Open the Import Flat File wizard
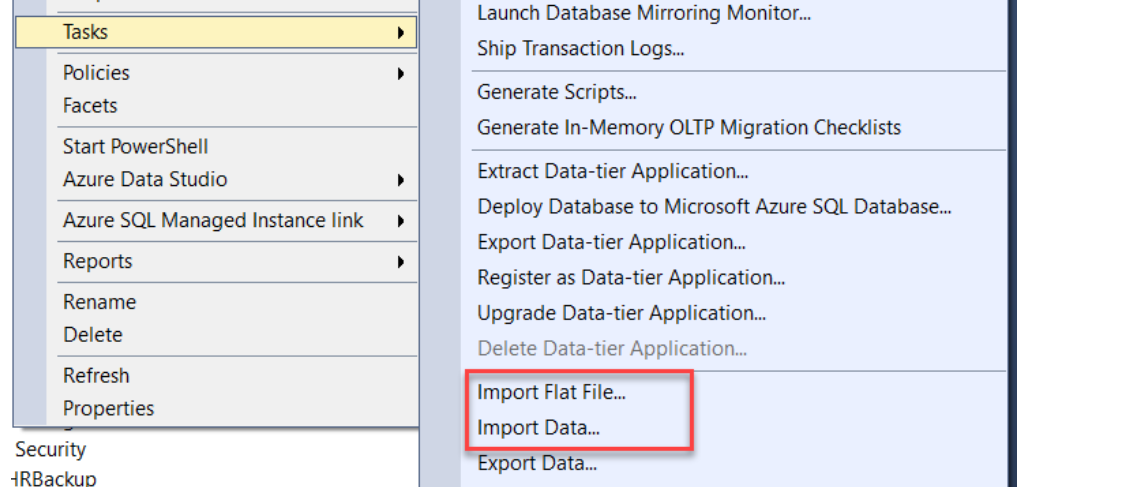The height and width of the screenshot is (487, 1123). 551,392
